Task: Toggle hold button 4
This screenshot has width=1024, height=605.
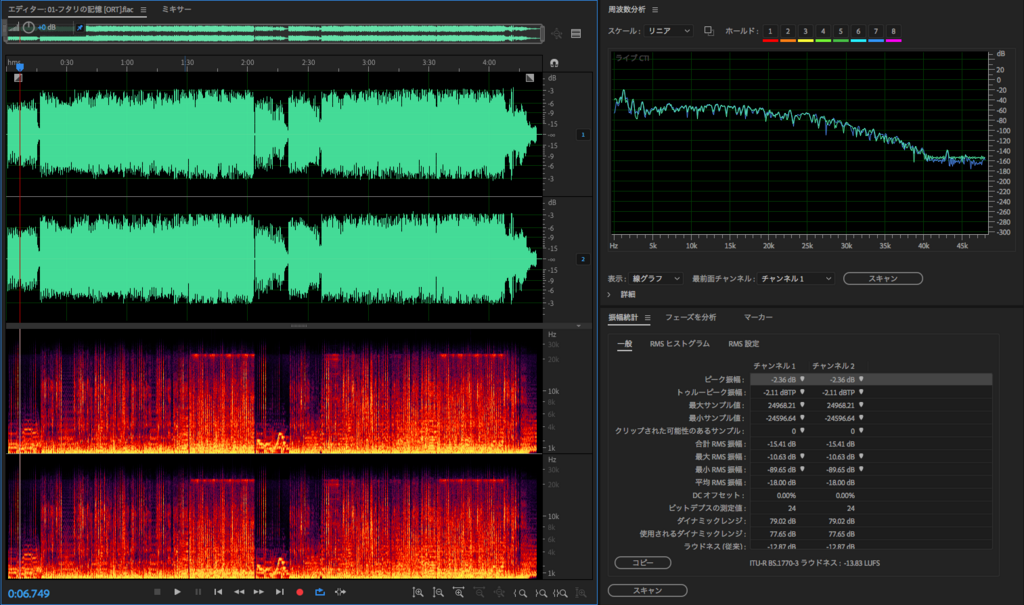Action: coord(823,31)
